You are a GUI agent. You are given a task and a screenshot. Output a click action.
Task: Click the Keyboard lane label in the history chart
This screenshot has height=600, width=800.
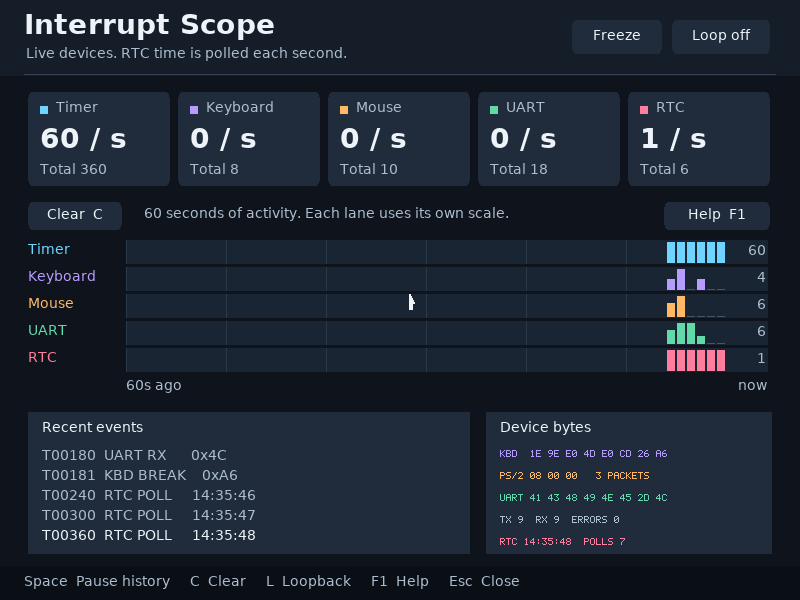pyautogui.click(x=62, y=276)
